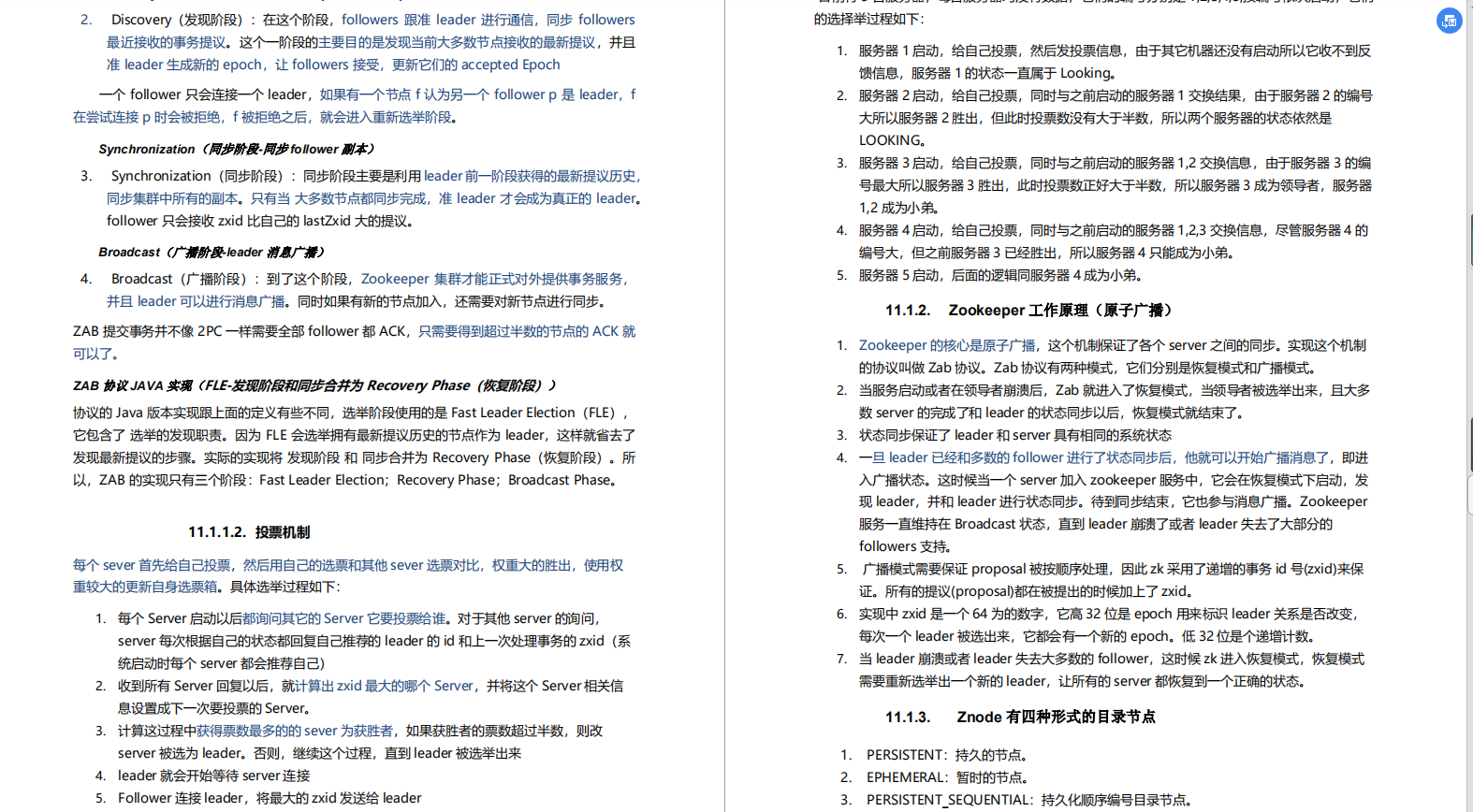Click the line starting '当 leader 崩溃或者 leader 失去大多数'
The width and height of the screenshot is (1473, 812).
pyautogui.click(x=1112, y=659)
